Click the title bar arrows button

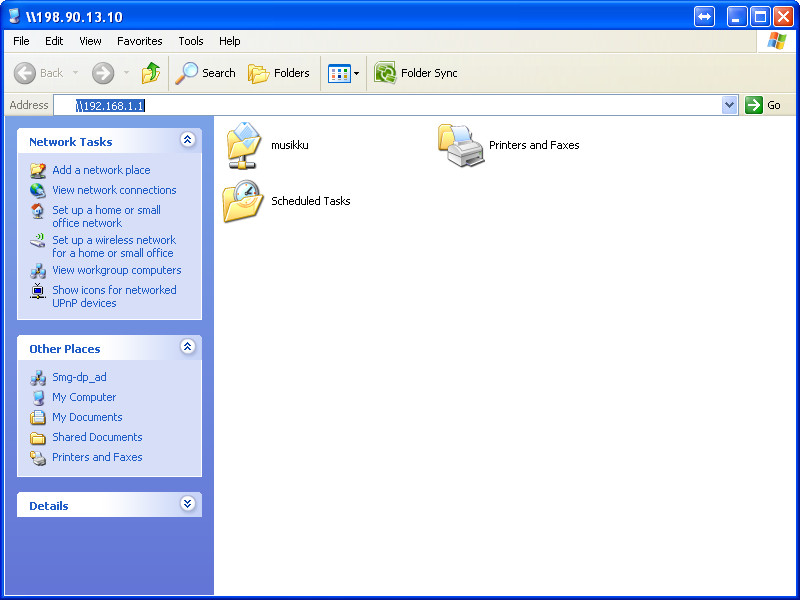click(x=704, y=17)
